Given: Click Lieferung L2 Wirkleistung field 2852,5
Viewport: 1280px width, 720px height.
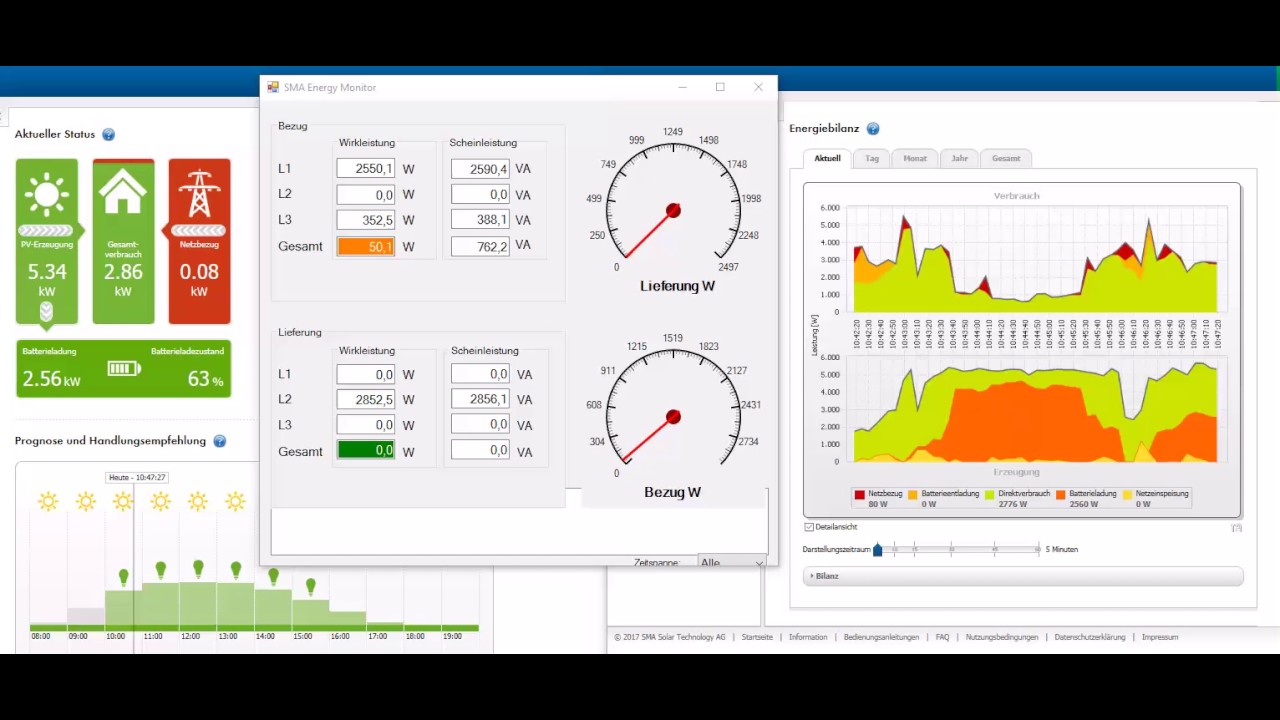Looking at the screenshot, I should [365, 399].
